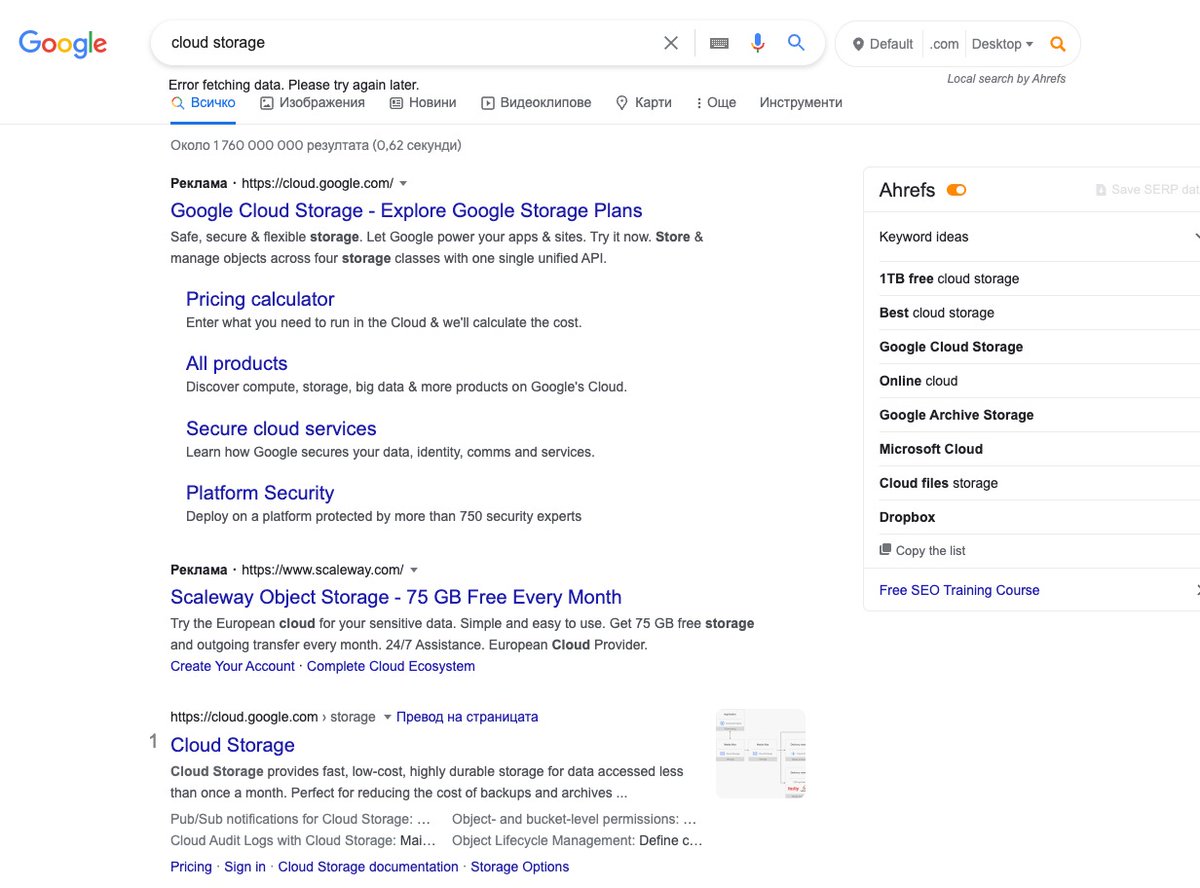The height and width of the screenshot is (888, 1200).
Task: Select the Всичко tab
Action: tap(203, 102)
